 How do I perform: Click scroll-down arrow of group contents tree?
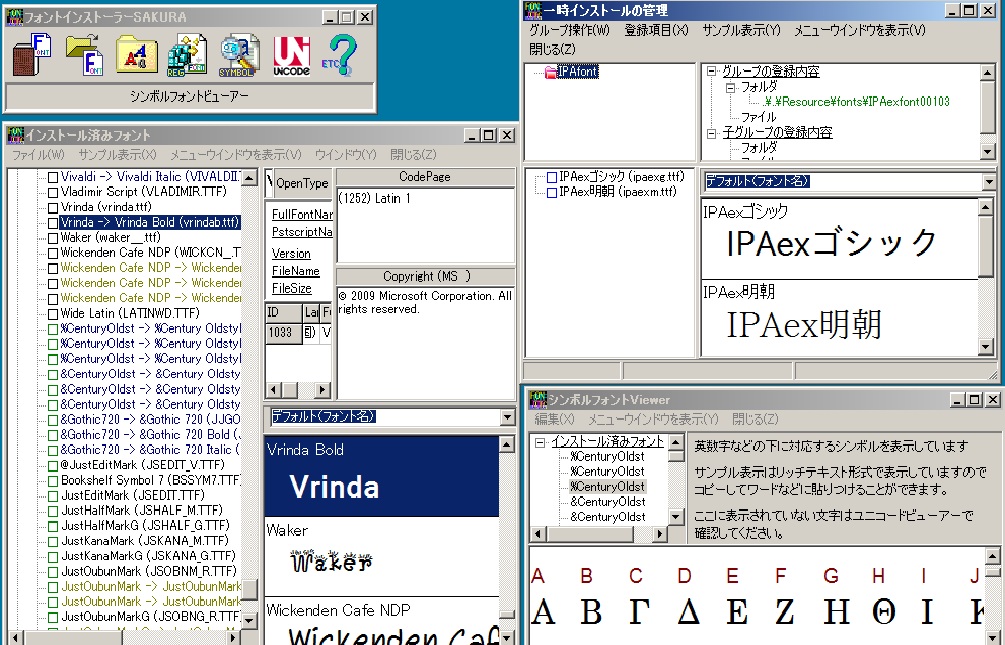(987, 152)
